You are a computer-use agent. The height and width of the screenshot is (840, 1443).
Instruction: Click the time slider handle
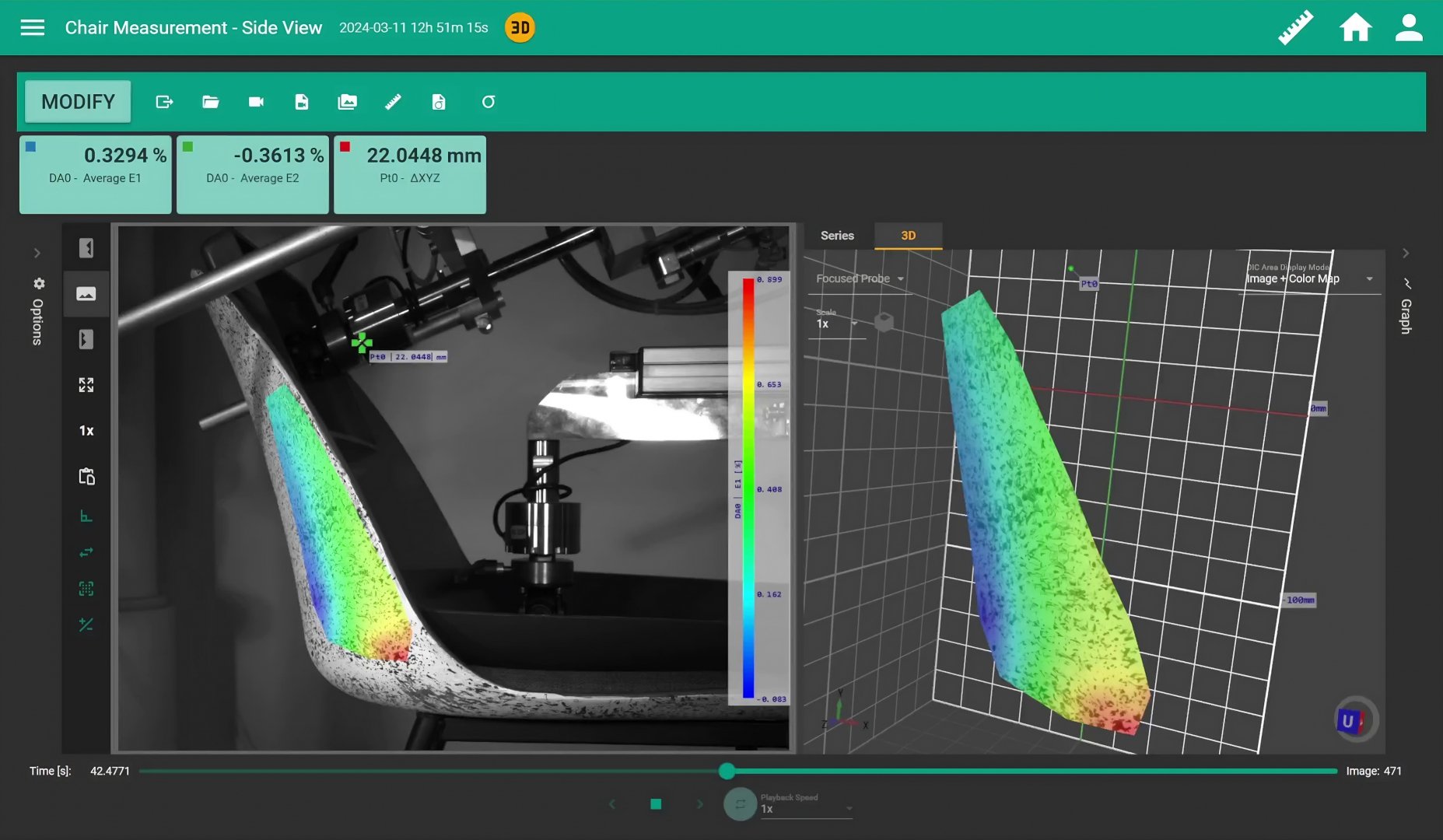click(x=727, y=771)
